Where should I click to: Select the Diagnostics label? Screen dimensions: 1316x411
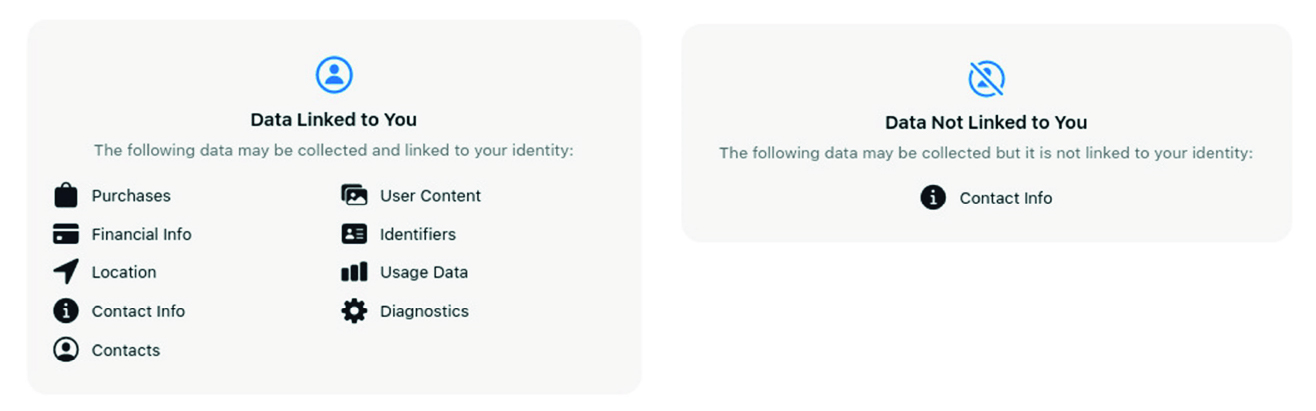(424, 311)
